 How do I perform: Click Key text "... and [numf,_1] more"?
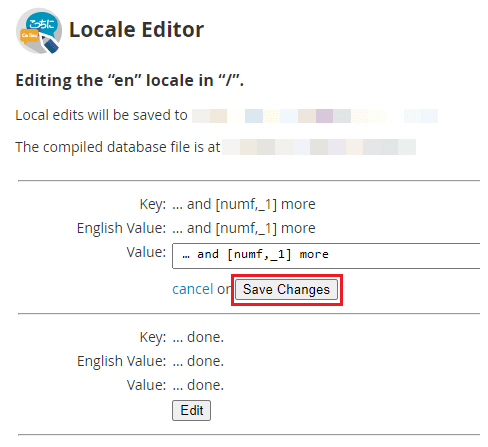click(244, 204)
